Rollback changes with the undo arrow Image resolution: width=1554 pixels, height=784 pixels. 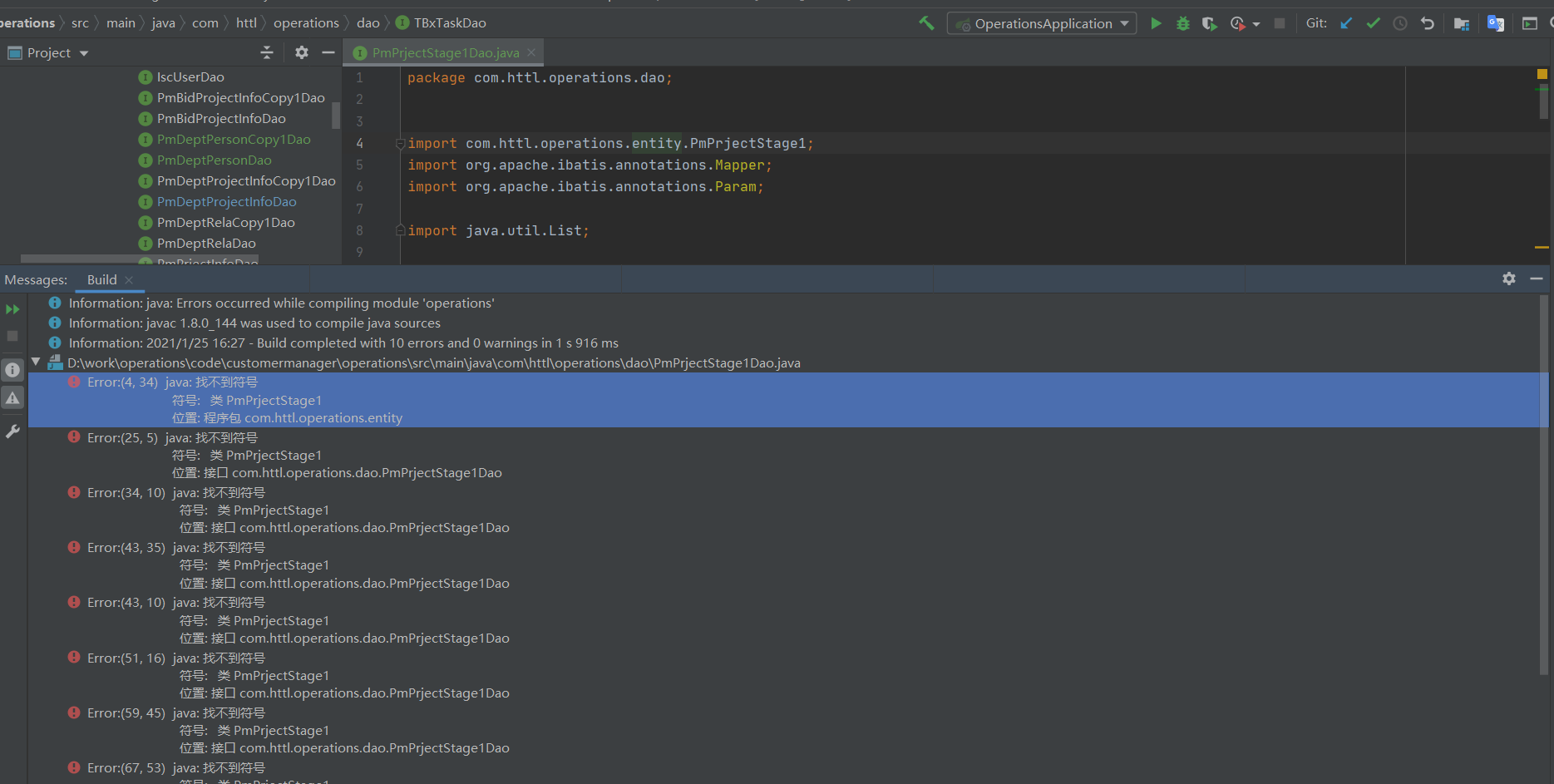coord(1428,23)
